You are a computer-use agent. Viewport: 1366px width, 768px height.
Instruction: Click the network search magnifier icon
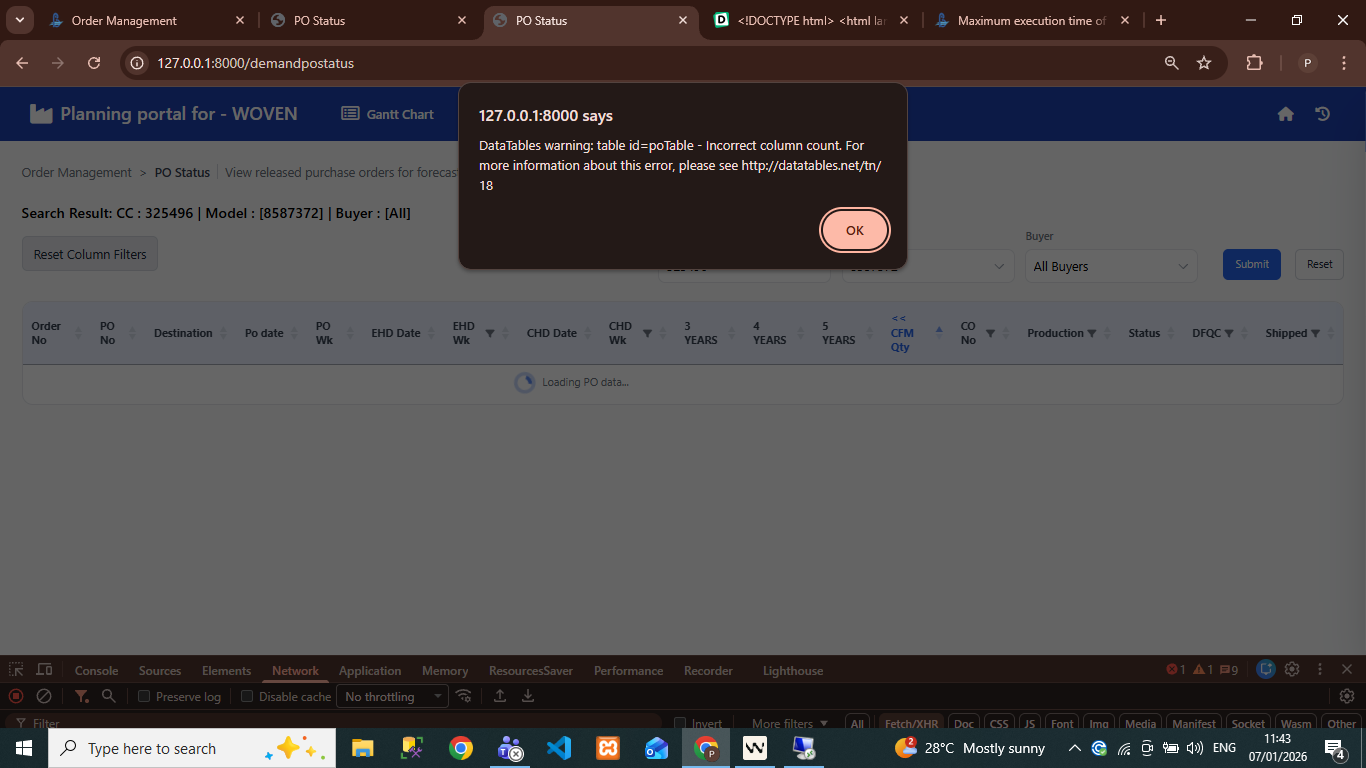tap(109, 696)
